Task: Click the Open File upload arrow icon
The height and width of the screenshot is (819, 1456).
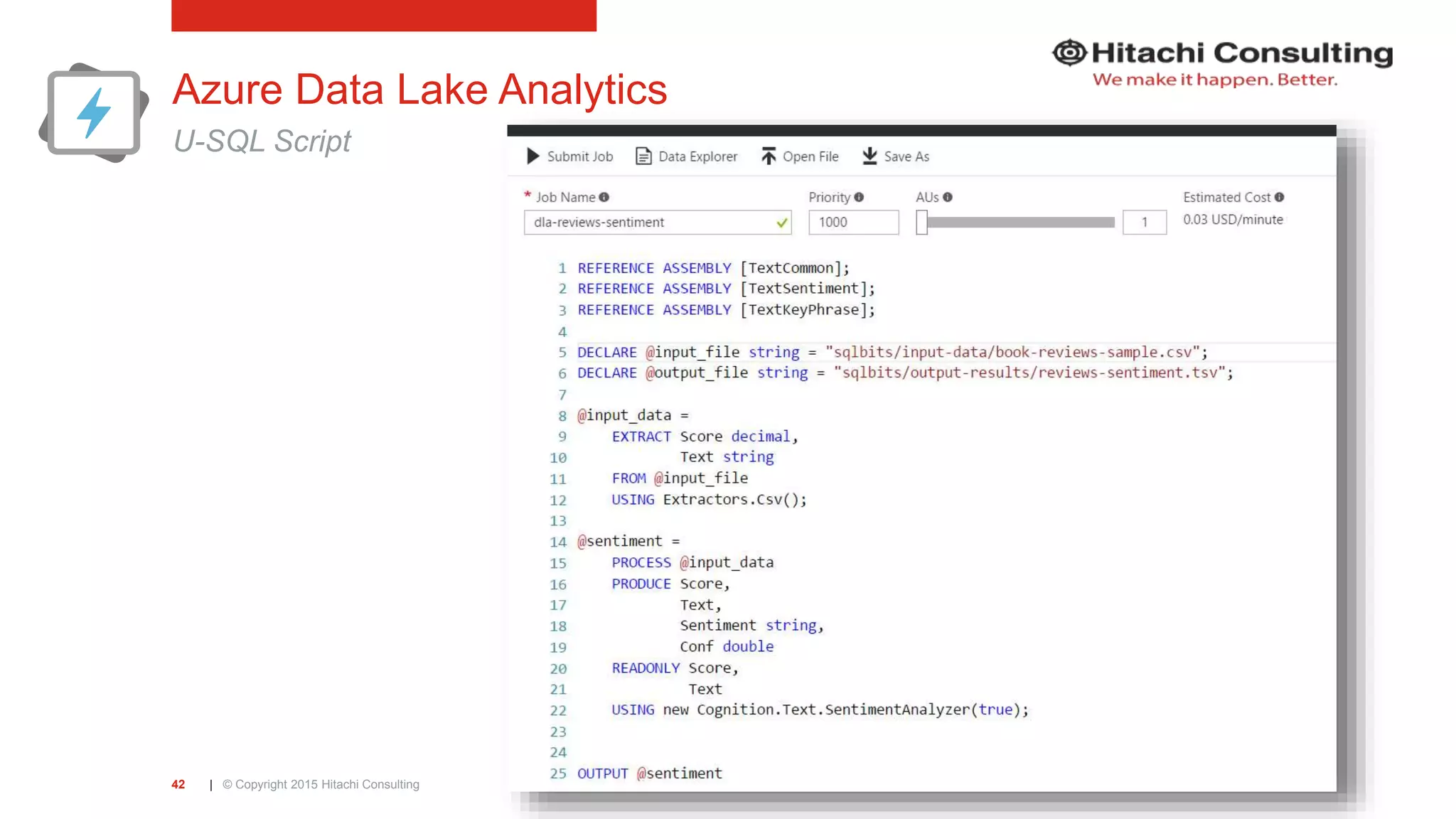Action: point(769,156)
